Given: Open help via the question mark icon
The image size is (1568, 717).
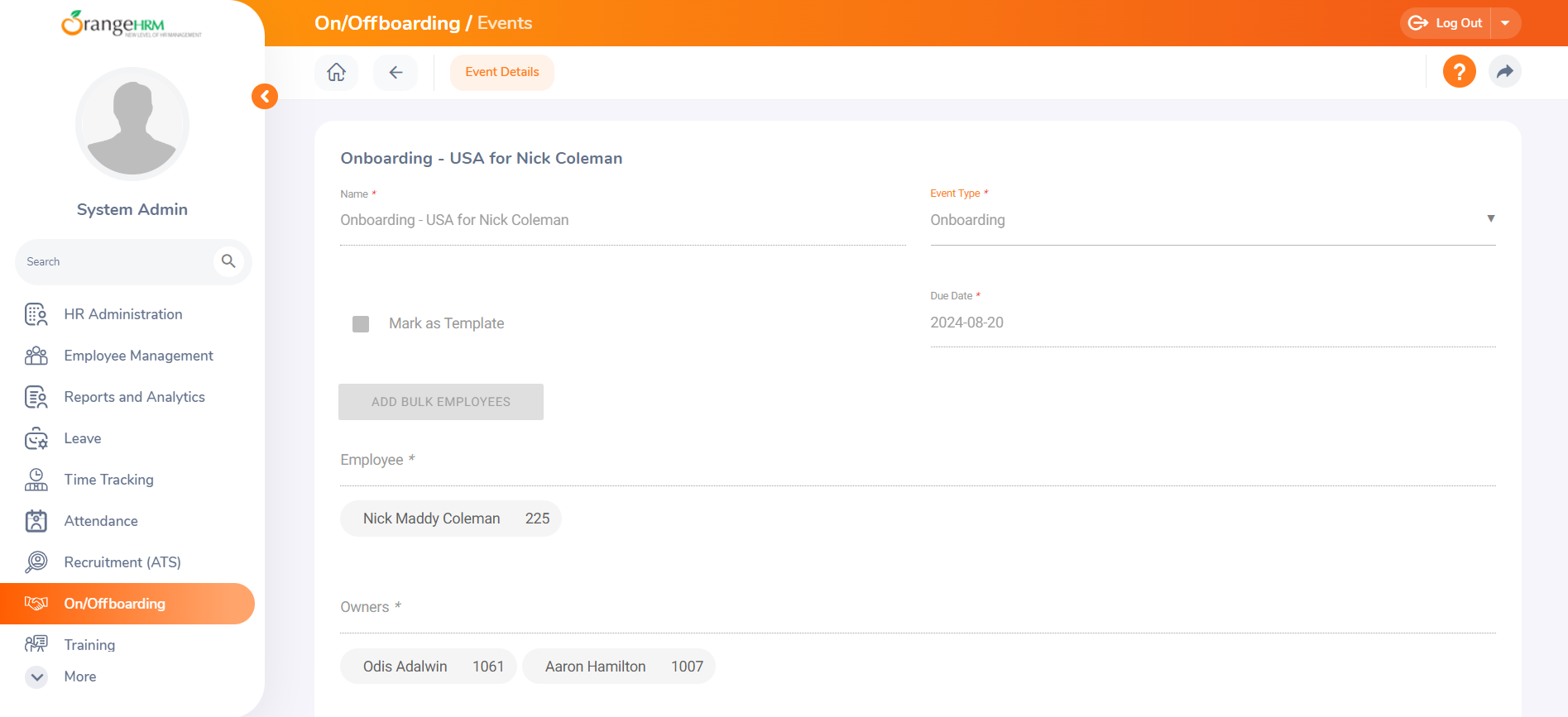Looking at the screenshot, I should [1459, 71].
